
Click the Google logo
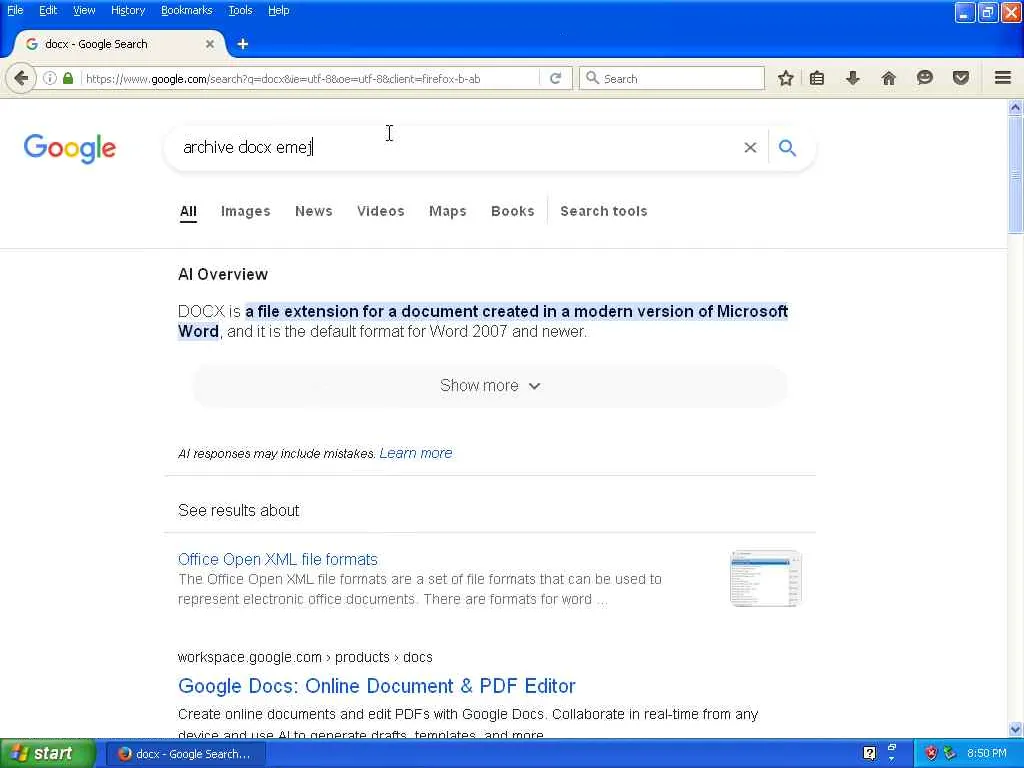(70, 149)
